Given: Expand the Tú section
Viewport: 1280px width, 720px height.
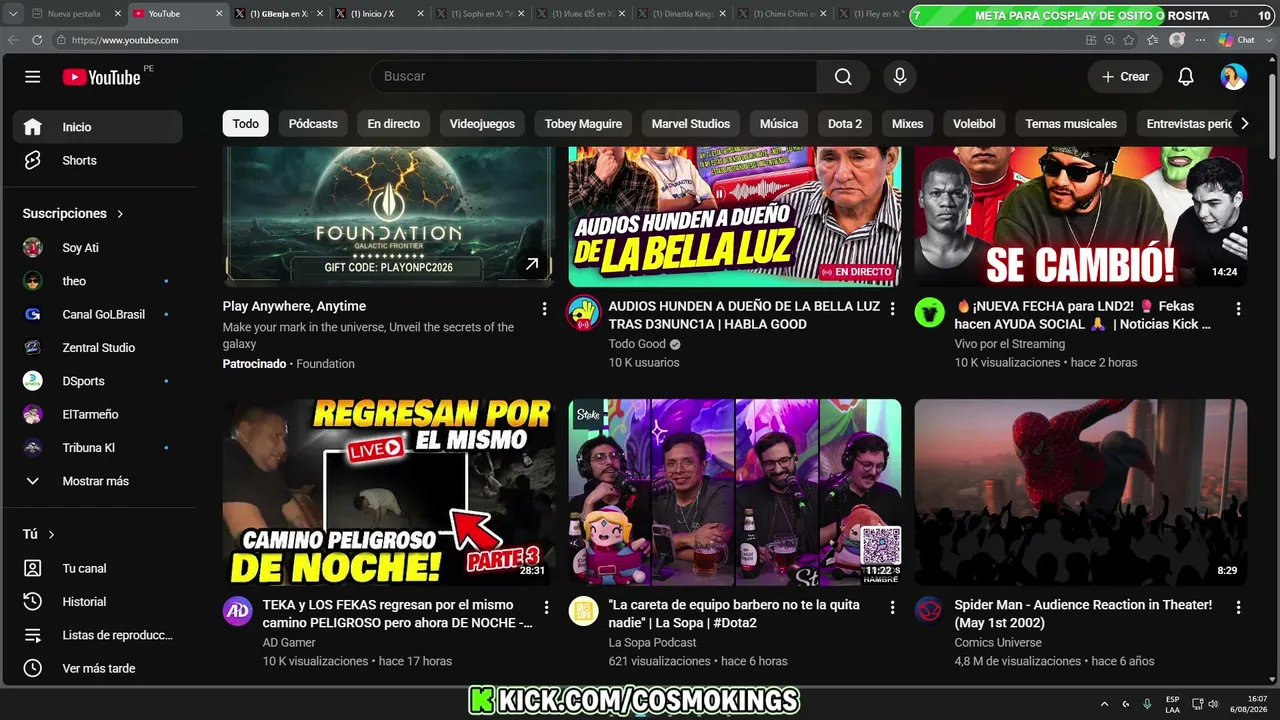Looking at the screenshot, I should 39,534.
